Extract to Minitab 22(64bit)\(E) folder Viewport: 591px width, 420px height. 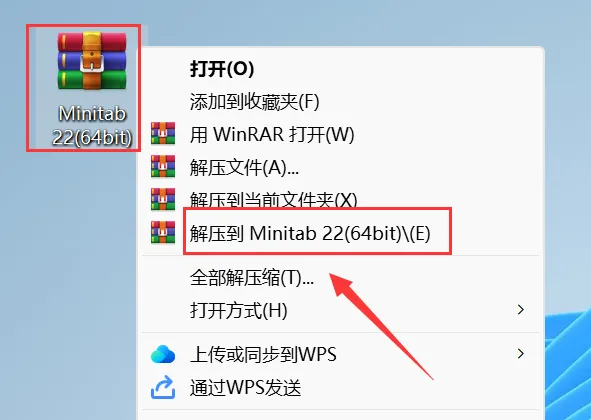point(341,233)
